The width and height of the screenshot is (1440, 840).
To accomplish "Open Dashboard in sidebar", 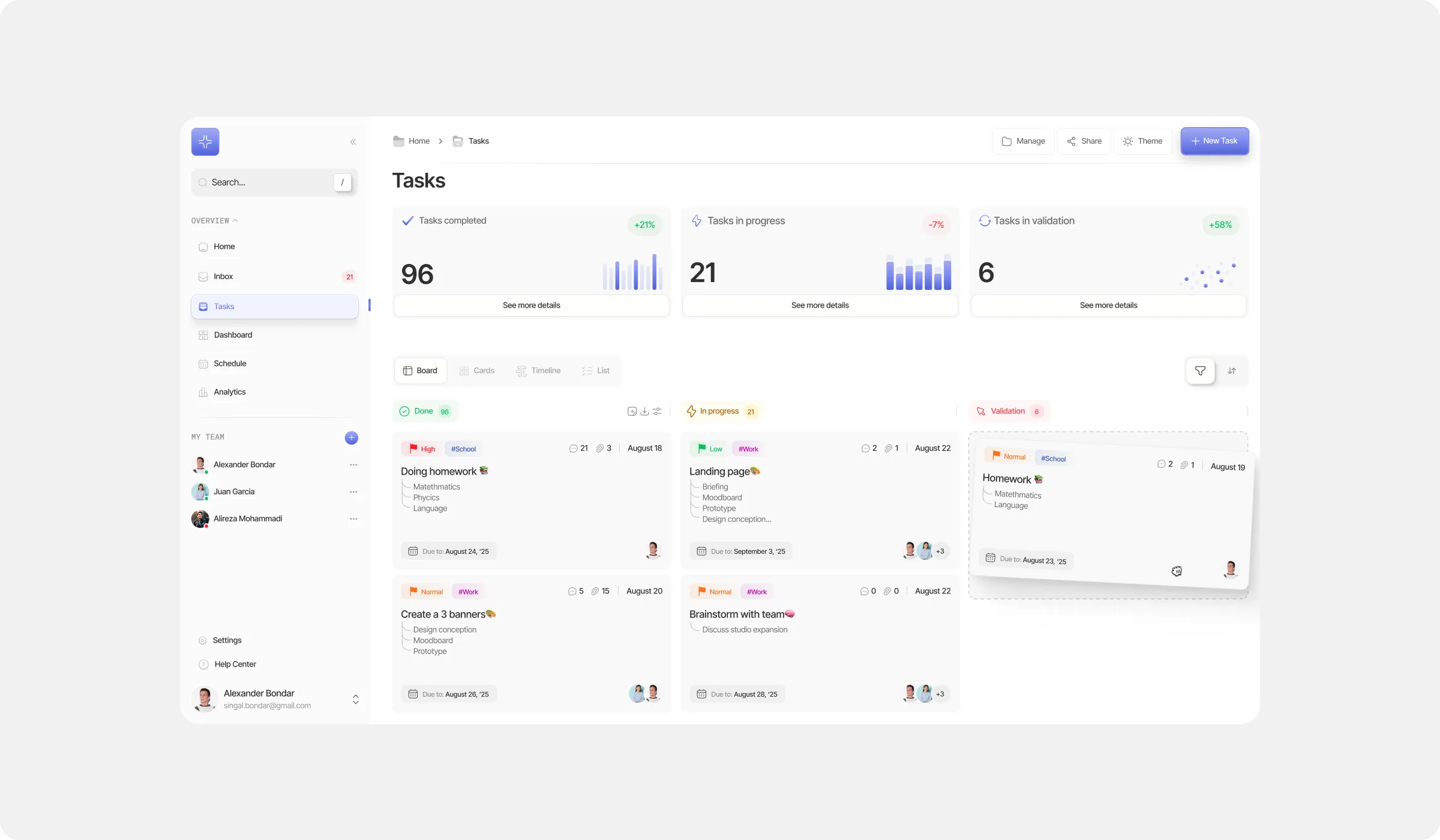I will point(275,335).
